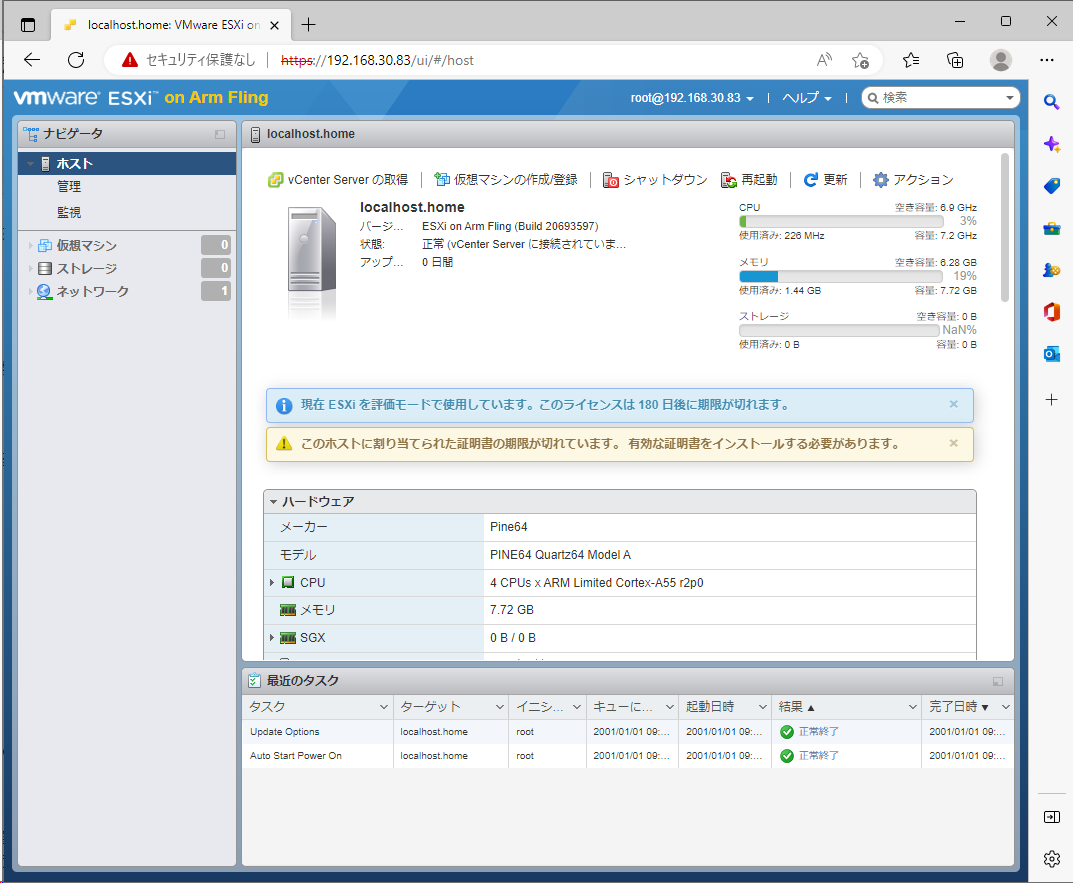Open the search box dropdown arrow
This screenshot has width=1073, height=883.
pos(1009,98)
